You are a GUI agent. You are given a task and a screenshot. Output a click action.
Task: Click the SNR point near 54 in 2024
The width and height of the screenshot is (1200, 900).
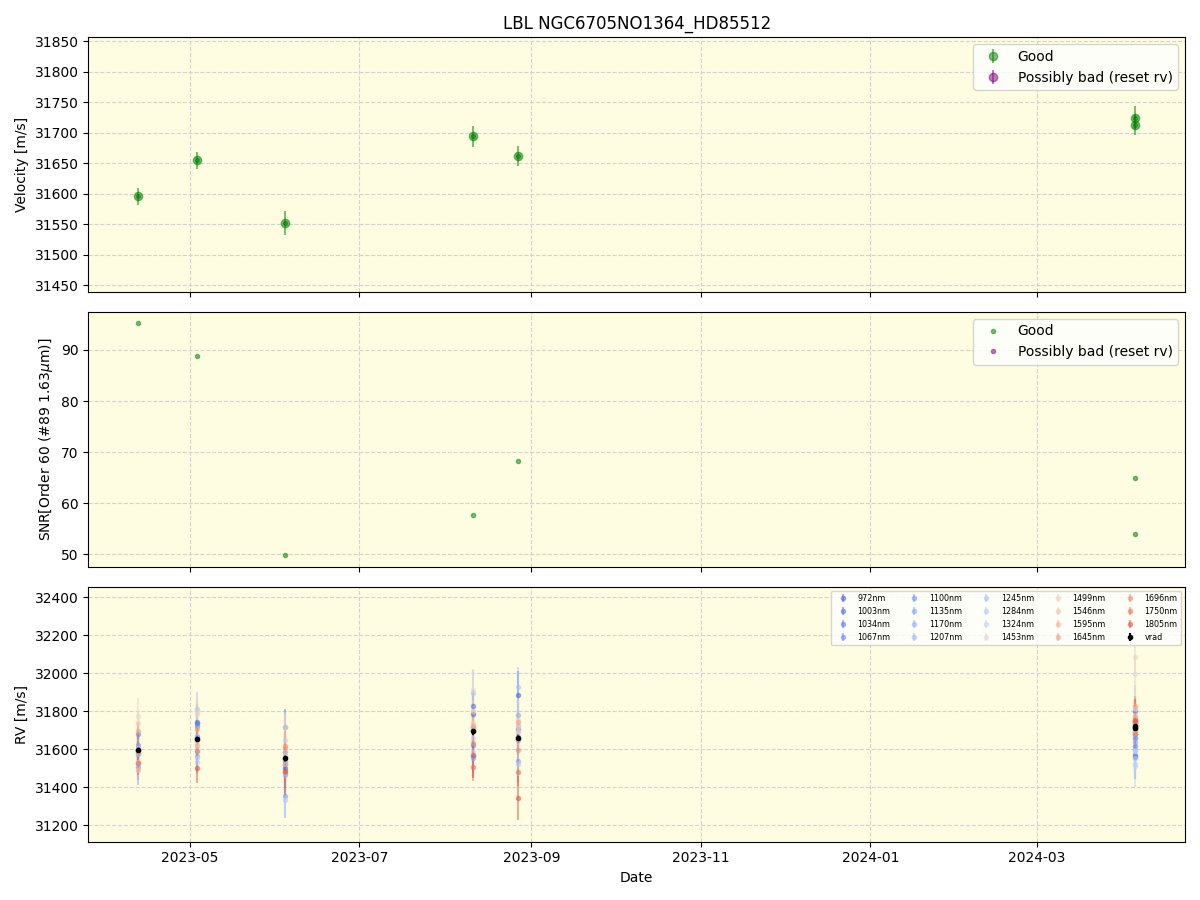pos(1135,534)
